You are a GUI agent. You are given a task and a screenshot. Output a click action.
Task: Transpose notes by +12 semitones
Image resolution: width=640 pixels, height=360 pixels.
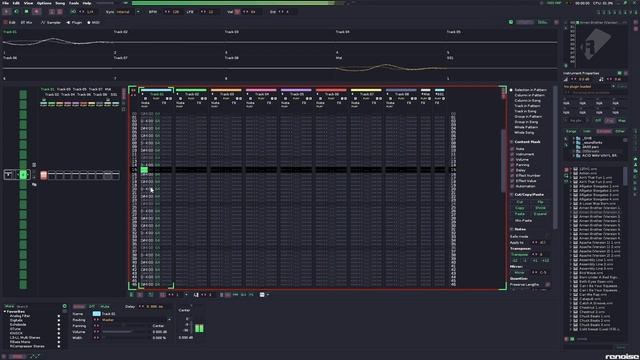tap(545, 260)
